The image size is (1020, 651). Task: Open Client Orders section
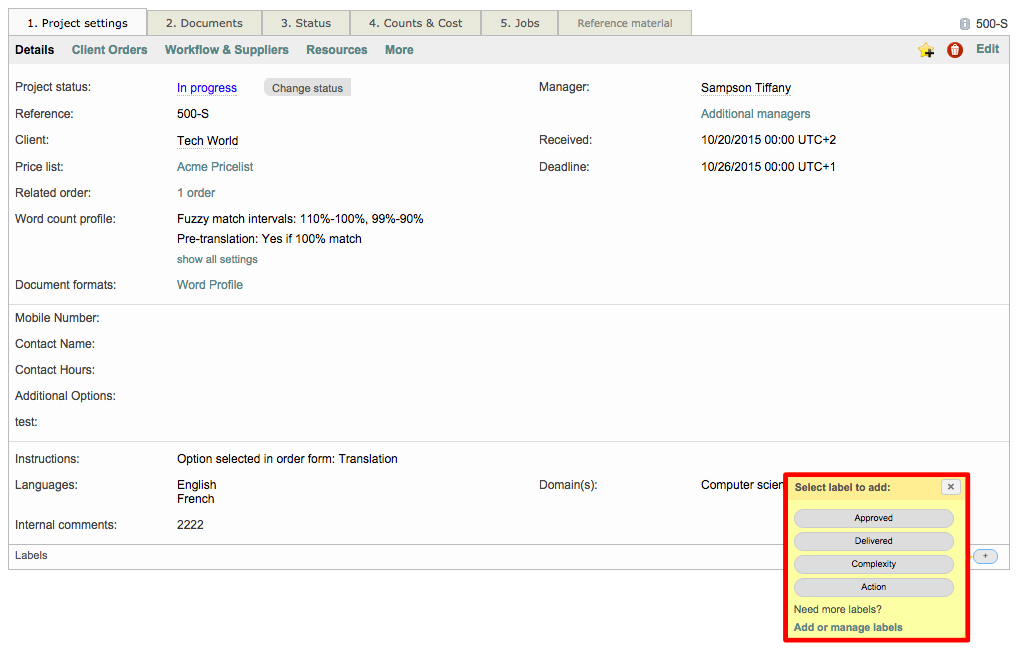coord(109,50)
